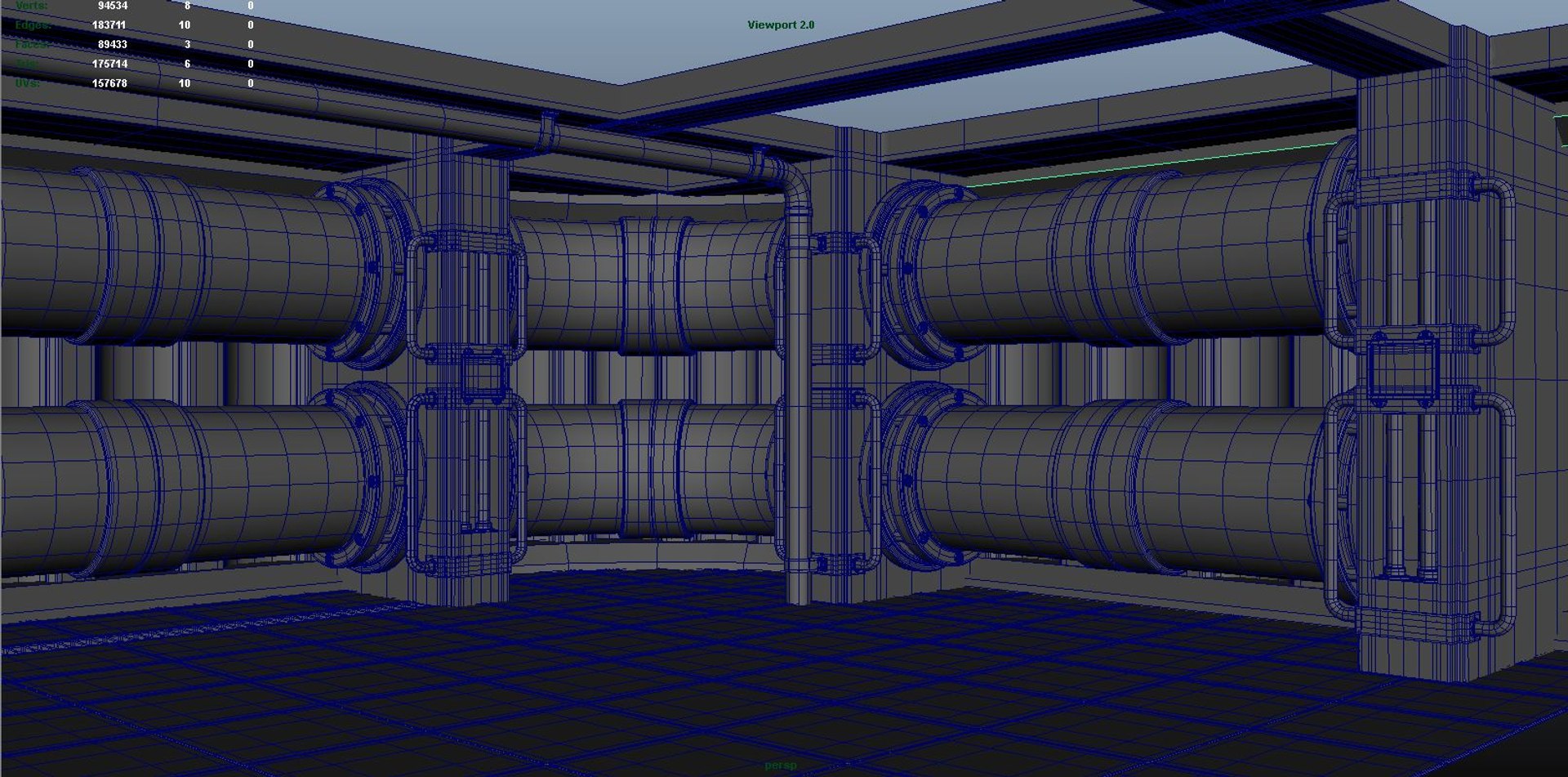This screenshot has height=777, width=1568.
Task: Click the 0 value in the Faces row
Action: (251, 45)
